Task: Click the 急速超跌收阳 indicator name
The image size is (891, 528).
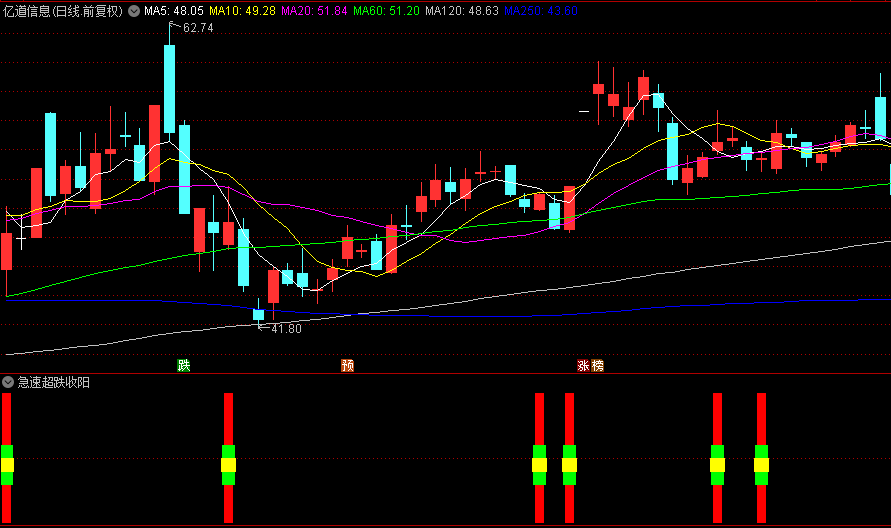Action: point(53,382)
